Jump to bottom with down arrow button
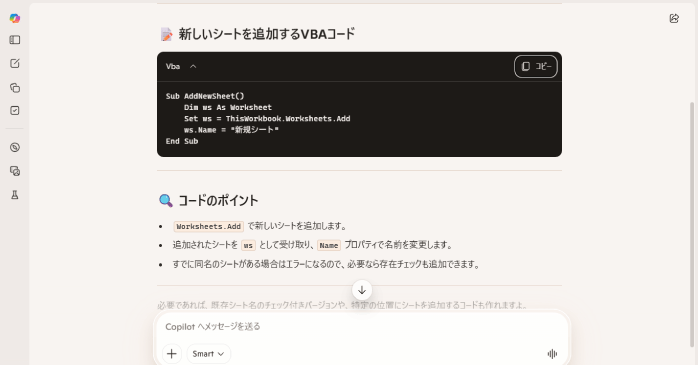698x365 pixels. [x=362, y=290]
